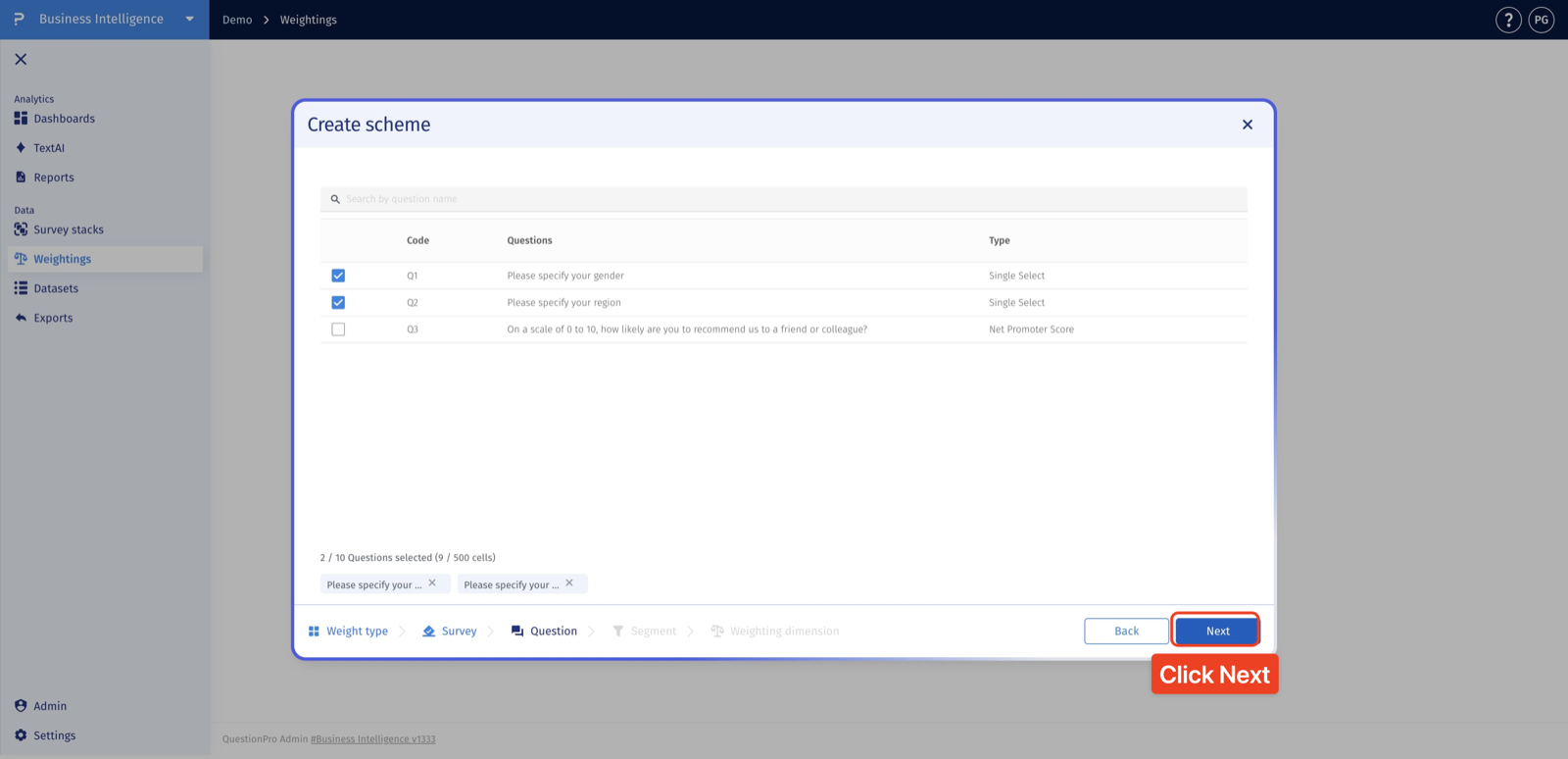Go to the Weighting dimension step

click(x=775, y=632)
